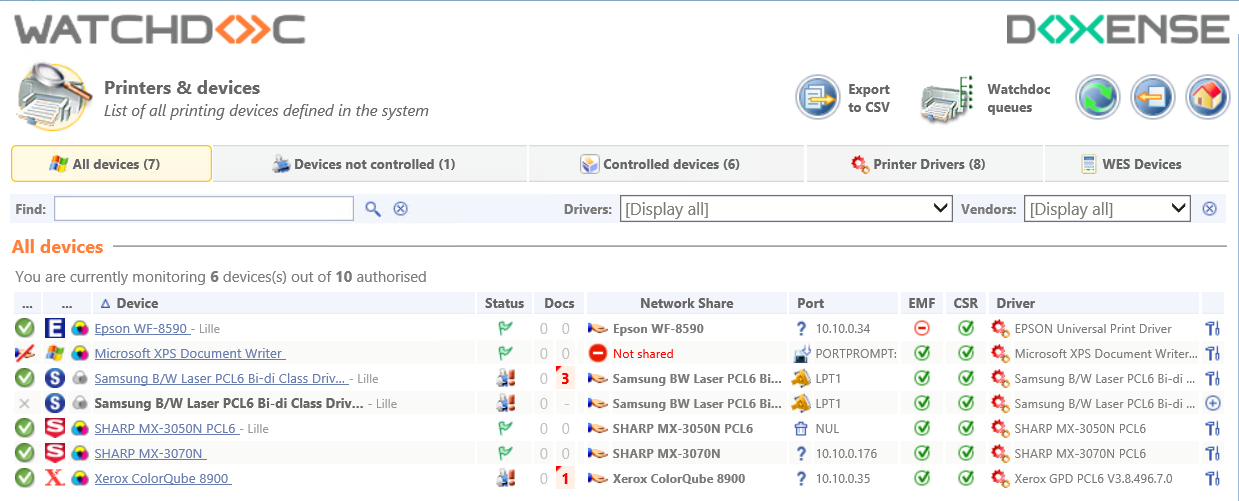
Task: Click the SHARP MX-3050N PCL6 network share name
Action: 683,428
